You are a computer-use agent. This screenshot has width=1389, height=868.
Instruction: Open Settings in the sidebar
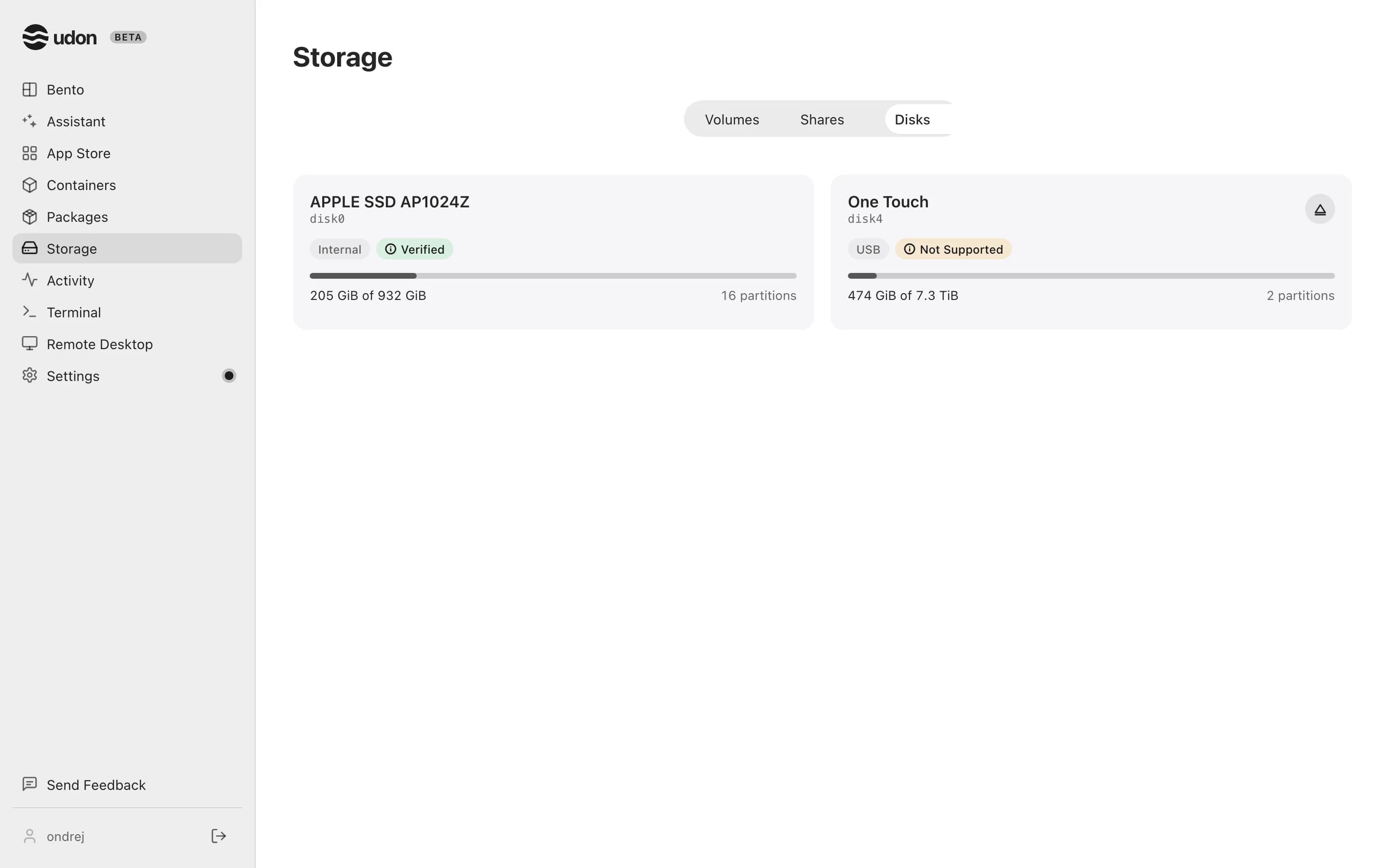(127, 376)
